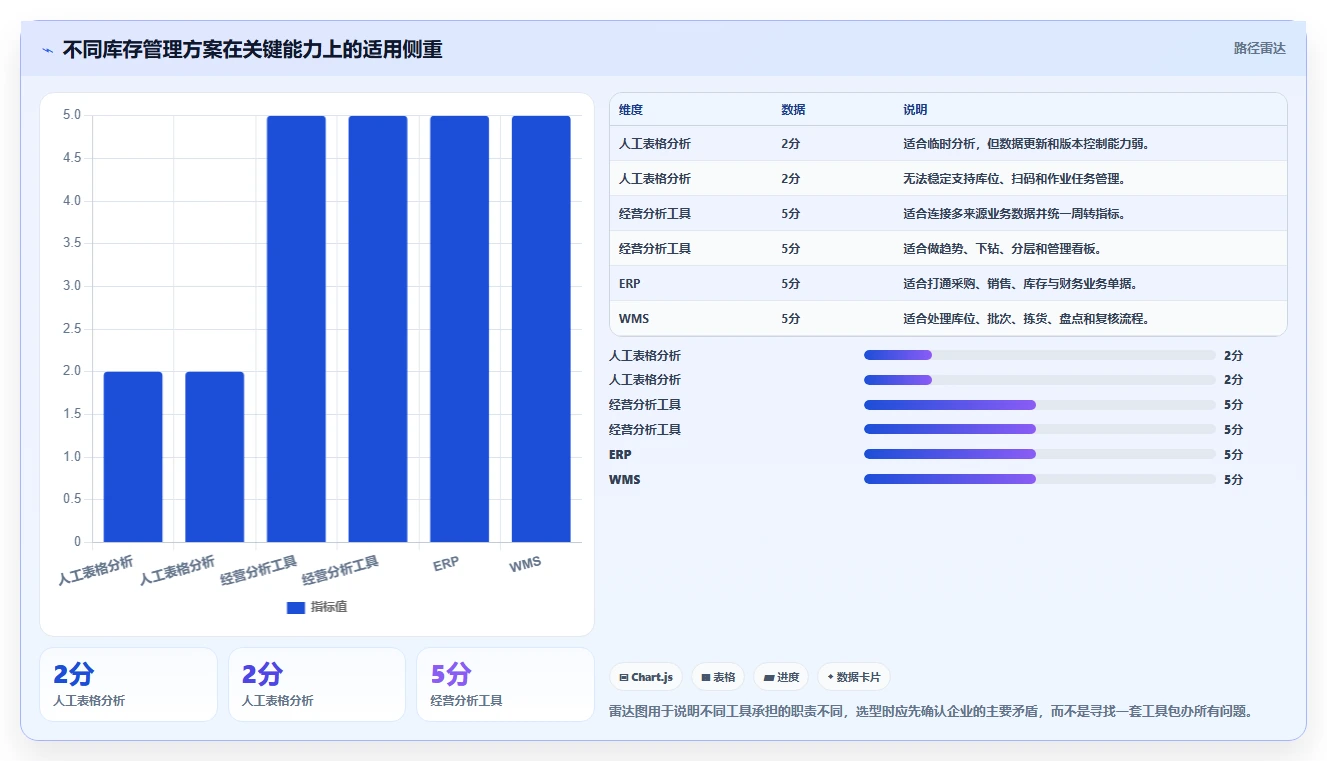Click the WMS label in the progress list

625,479
